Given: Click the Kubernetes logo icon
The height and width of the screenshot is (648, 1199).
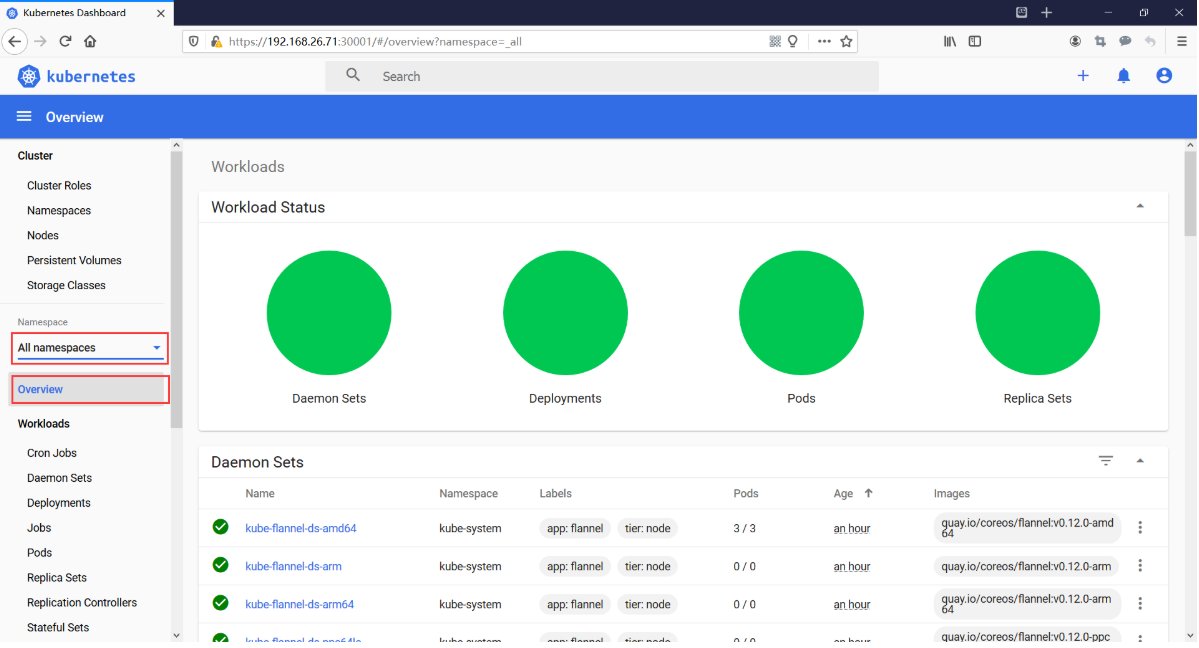Looking at the screenshot, I should coord(28,76).
